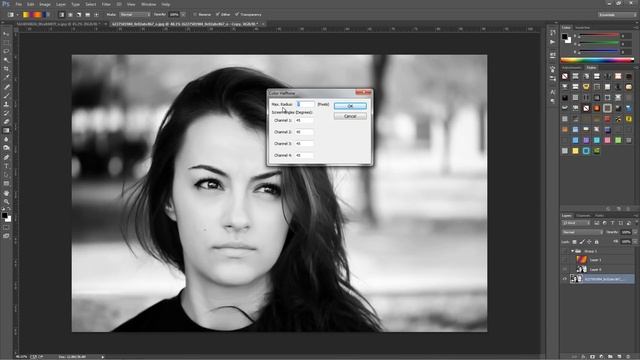
Task: Click the blue B color slider
Action: (x=598, y=52)
